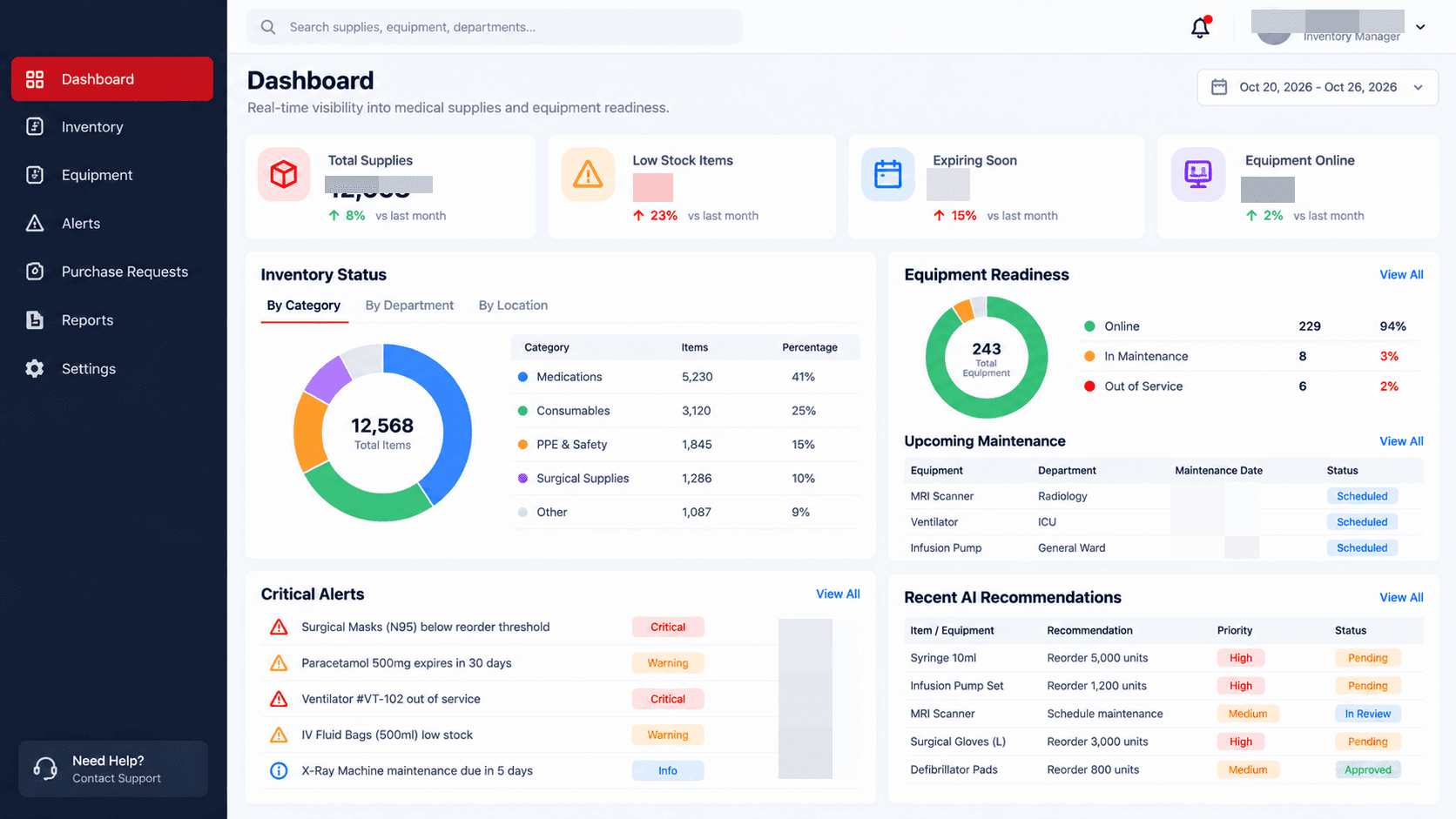
Task: Click the Equipment Online monitor icon
Action: pyautogui.click(x=1198, y=174)
